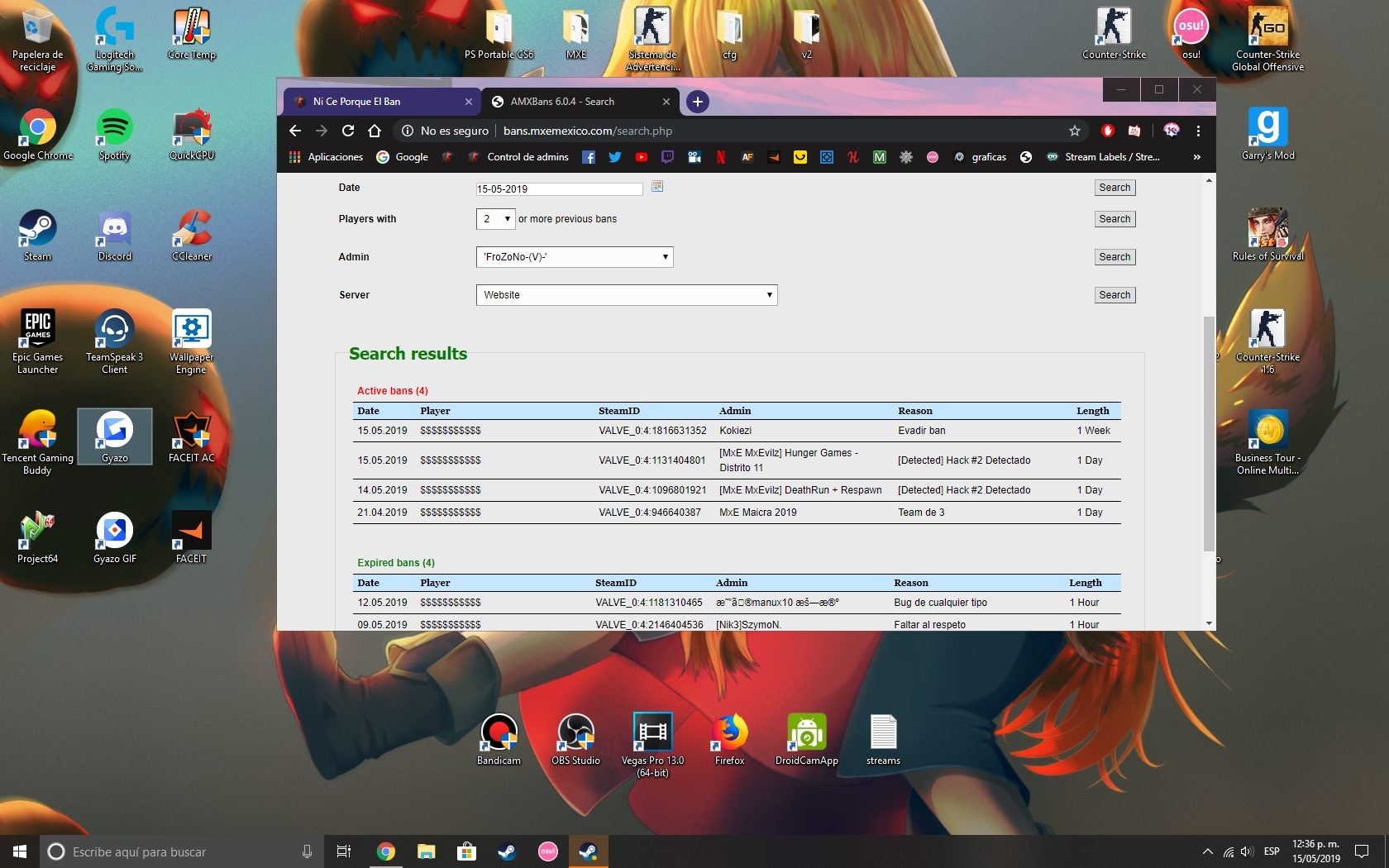The height and width of the screenshot is (868, 1389).
Task: Open the taskbar clock and date
Action: 1316,851
